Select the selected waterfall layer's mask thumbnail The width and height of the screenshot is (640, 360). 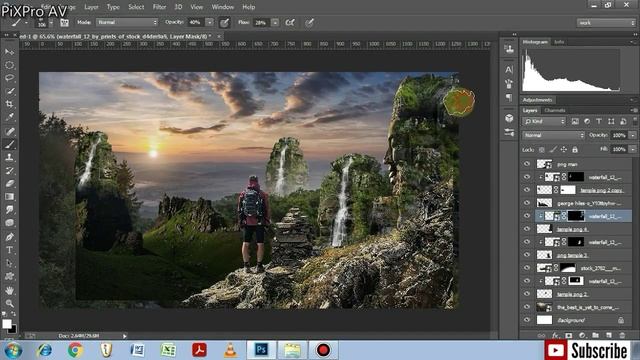(576, 216)
